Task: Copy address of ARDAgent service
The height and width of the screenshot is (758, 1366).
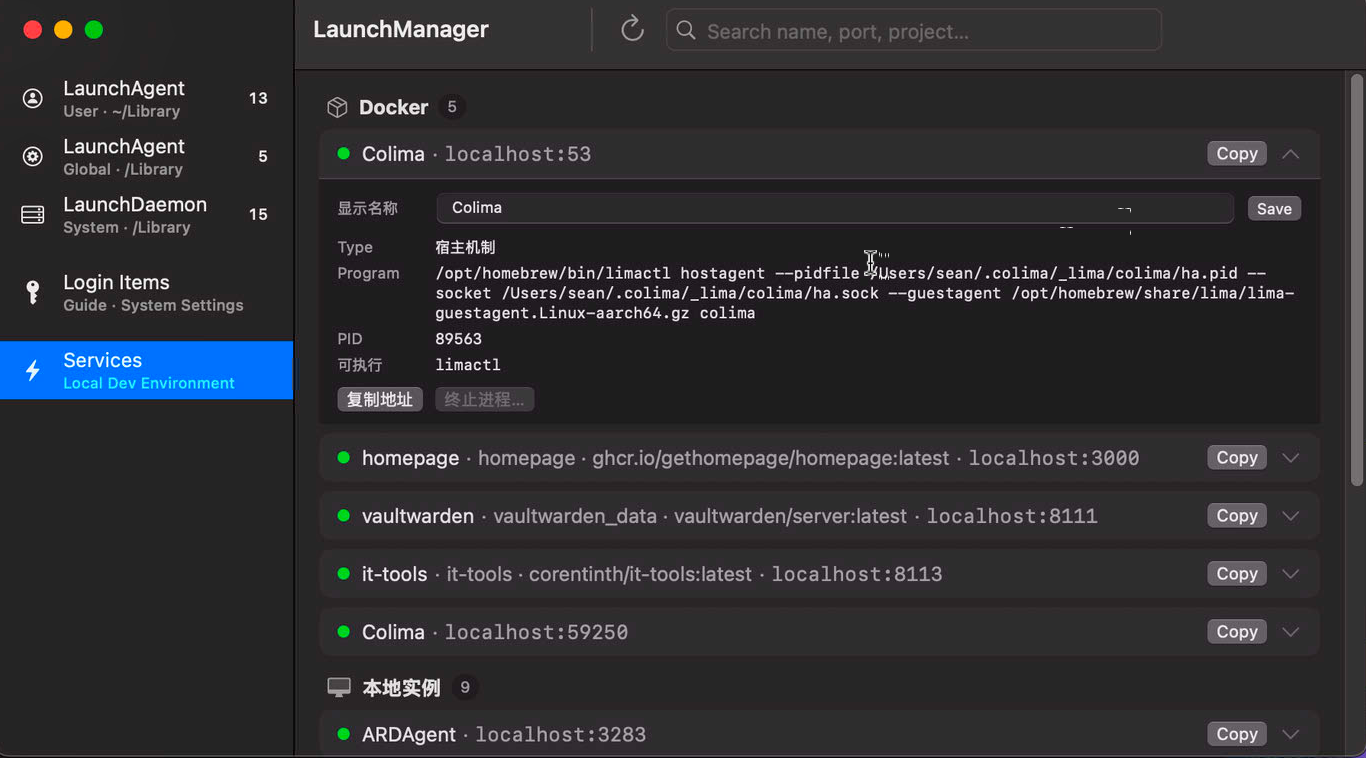Action: [1237, 734]
